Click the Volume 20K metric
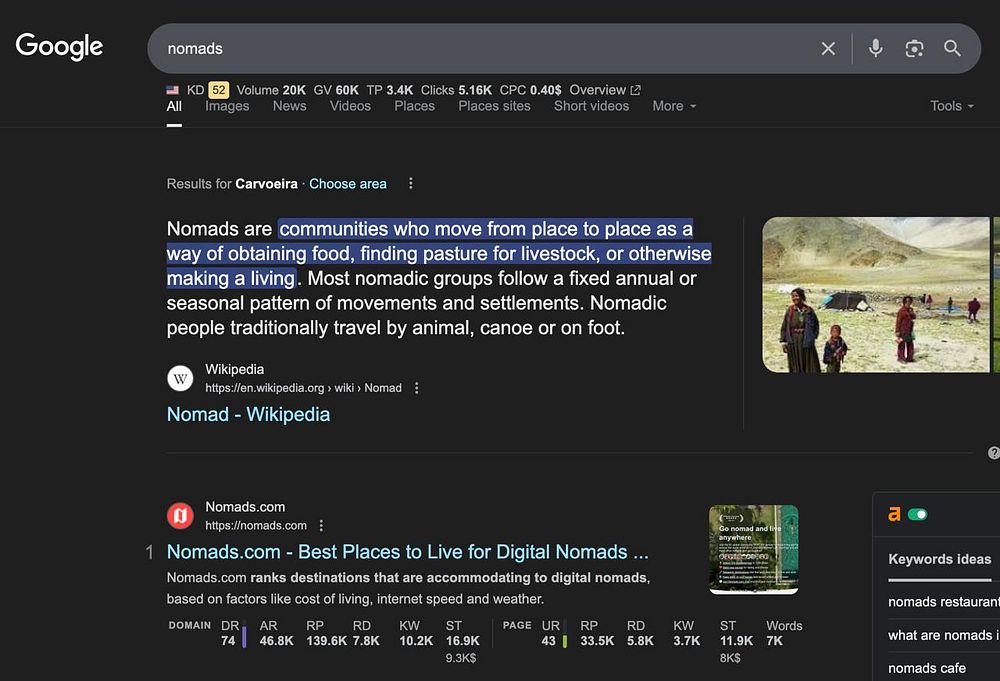The width and height of the screenshot is (1000, 681). pos(271,90)
